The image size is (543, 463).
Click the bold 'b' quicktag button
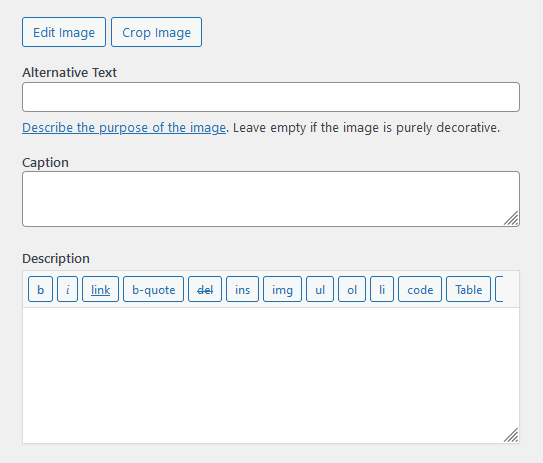(x=41, y=289)
